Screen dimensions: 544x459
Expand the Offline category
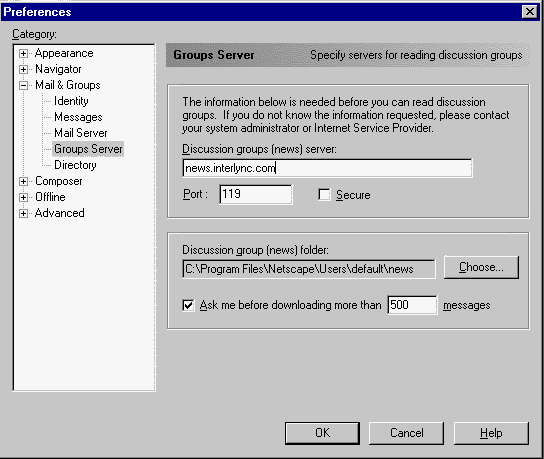(x=23, y=197)
